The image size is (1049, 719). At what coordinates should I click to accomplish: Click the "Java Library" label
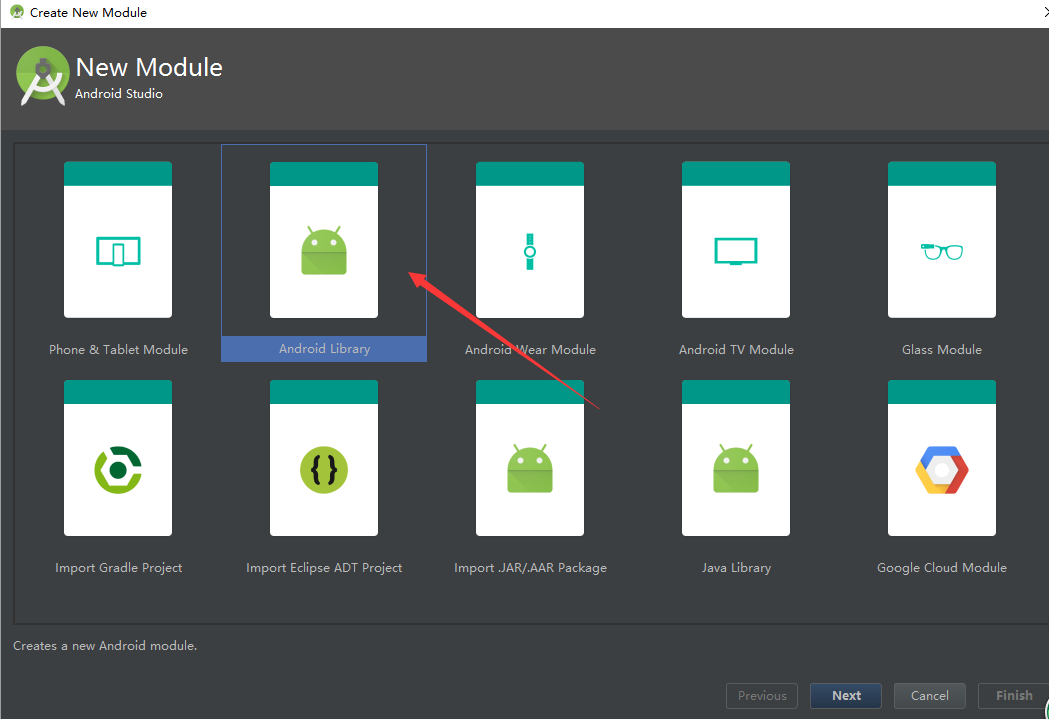[x=736, y=568]
